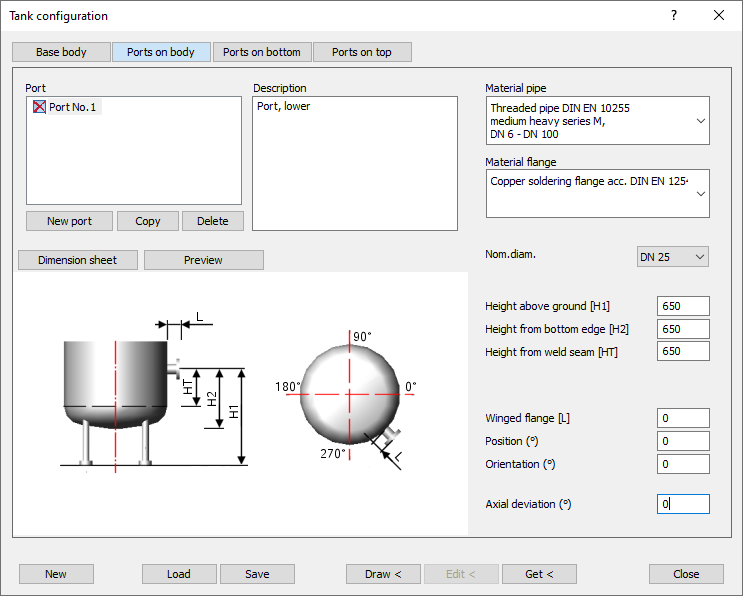Click the red-crossed icon beside Port No.1
Image resolution: width=743 pixels, height=596 pixels.
point(39,107)
